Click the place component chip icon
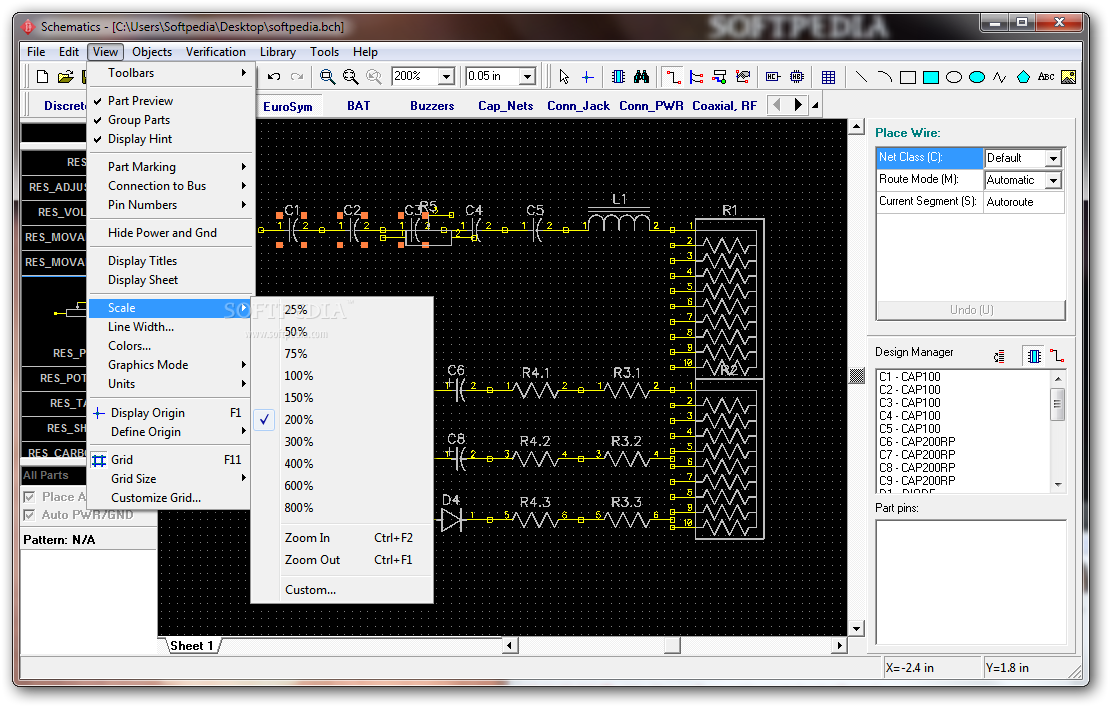 click(x=618, y=76)
